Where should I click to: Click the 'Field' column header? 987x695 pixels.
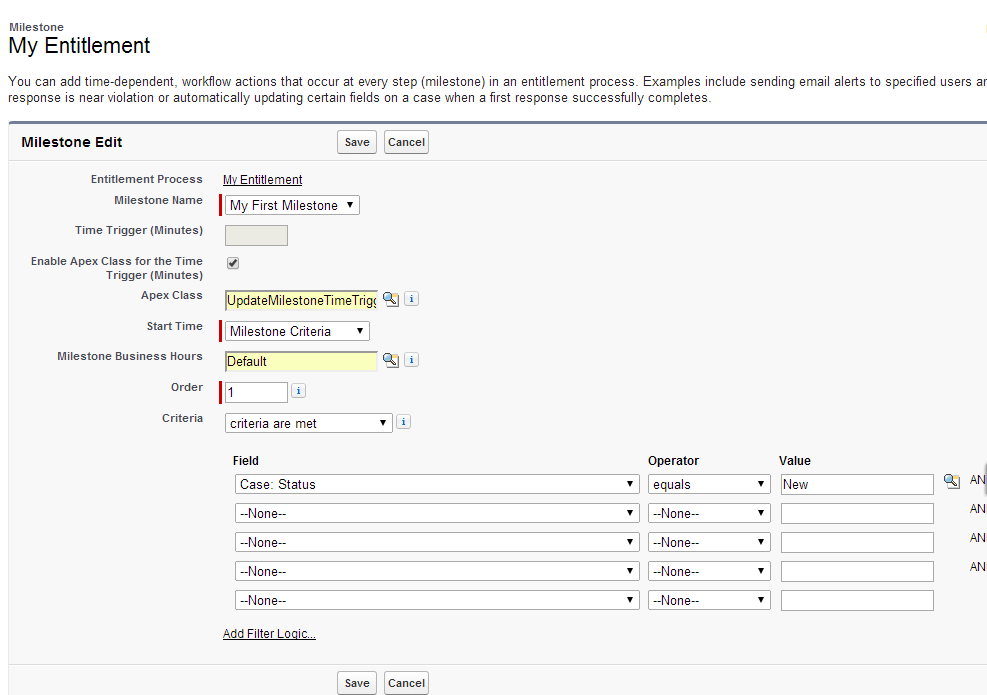pyautogui.click(x=245, y=461)
